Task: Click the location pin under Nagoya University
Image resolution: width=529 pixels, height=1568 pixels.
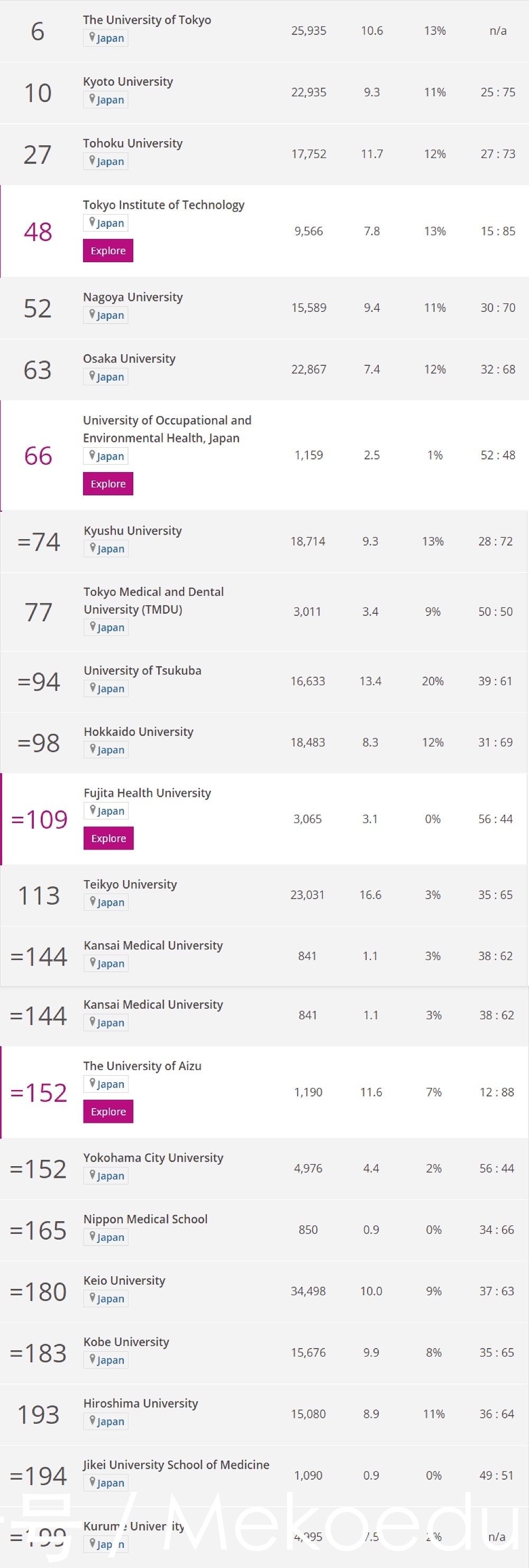Action: pos(92,314)
